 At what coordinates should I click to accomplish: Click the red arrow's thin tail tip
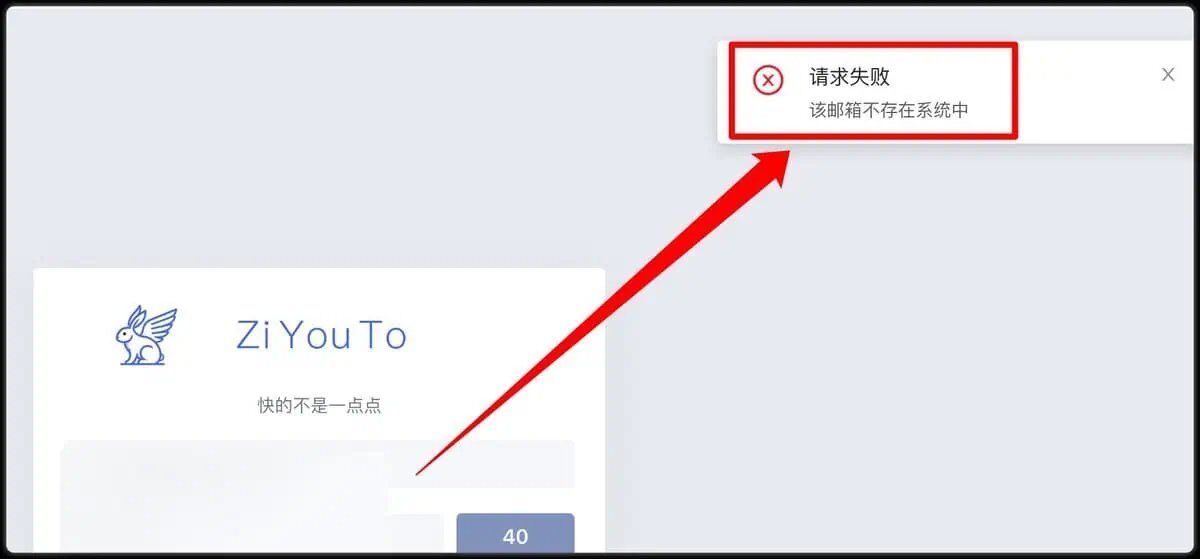420,472
